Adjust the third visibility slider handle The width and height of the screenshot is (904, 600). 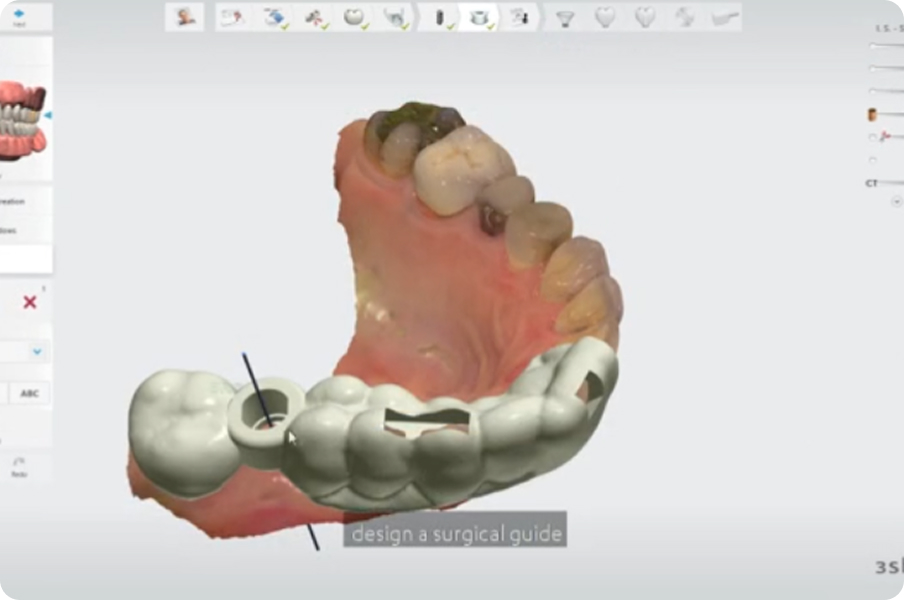click(x=873, y=90)
